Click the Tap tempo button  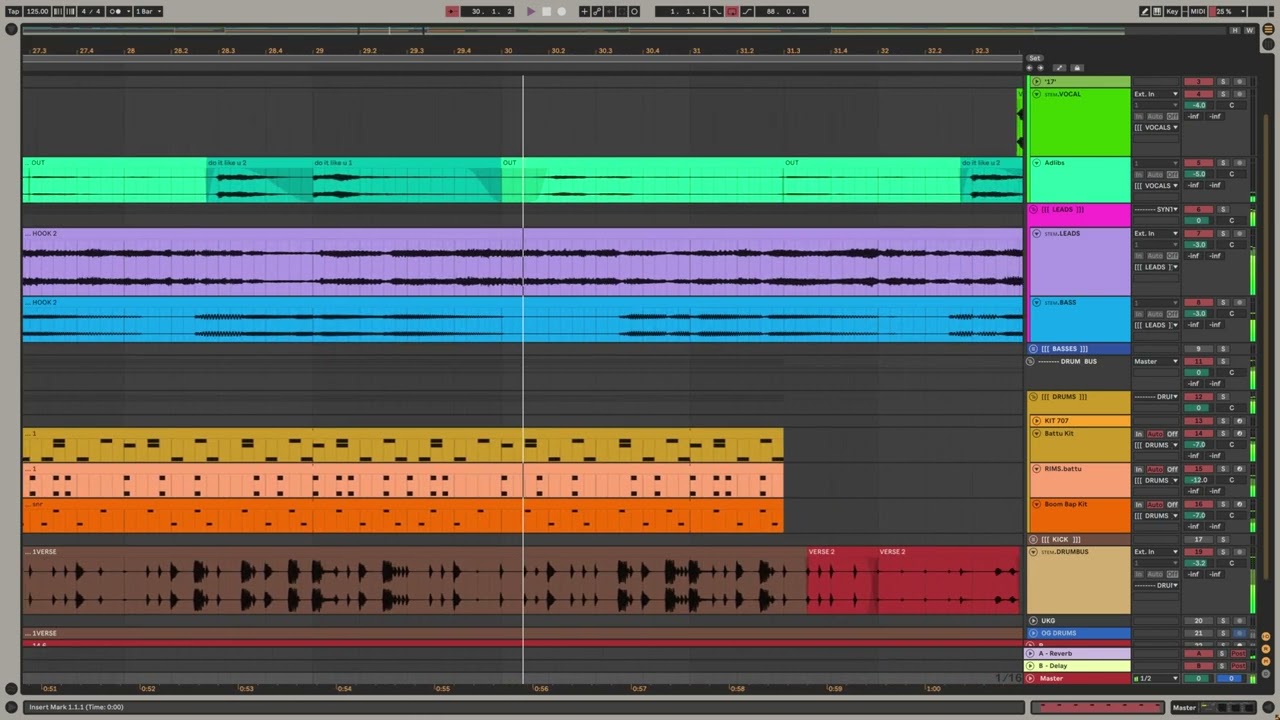(13, 11)
